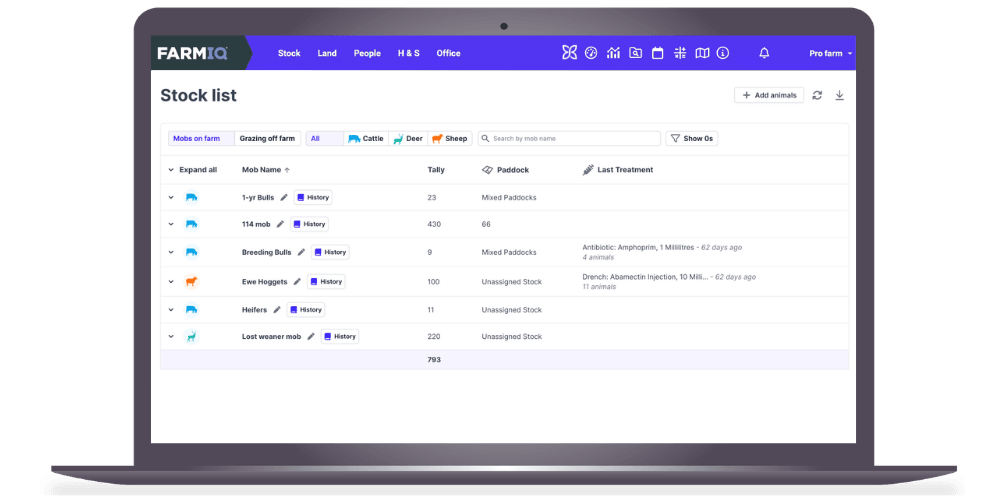Click the info circle icon in header
1000x500 pixels.
(723, 53)
